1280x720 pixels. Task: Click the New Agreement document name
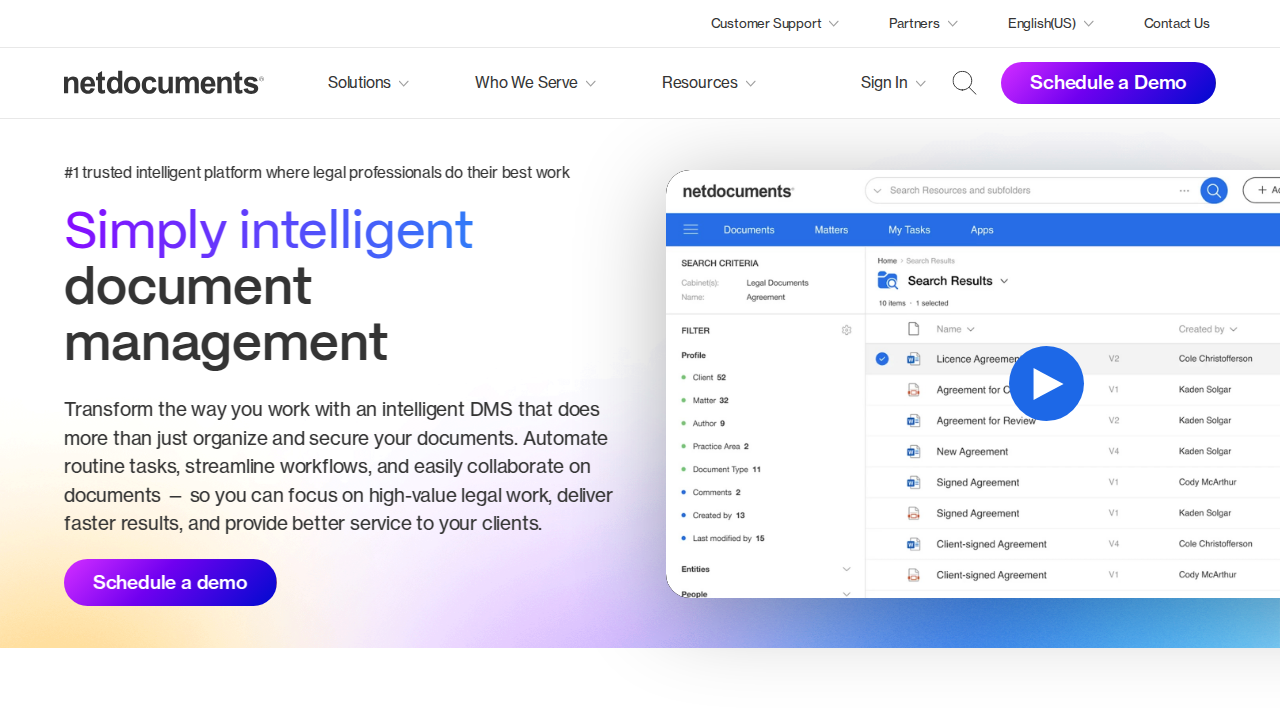pyautogui.click(x=972, y=452)
